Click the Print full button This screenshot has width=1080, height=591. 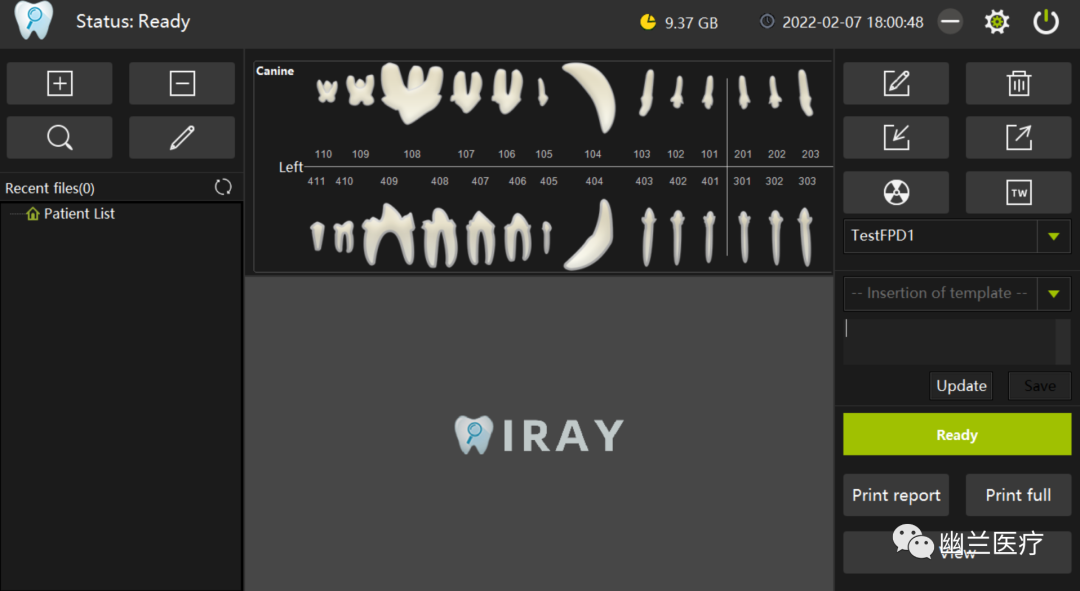tap(1019, 495)
